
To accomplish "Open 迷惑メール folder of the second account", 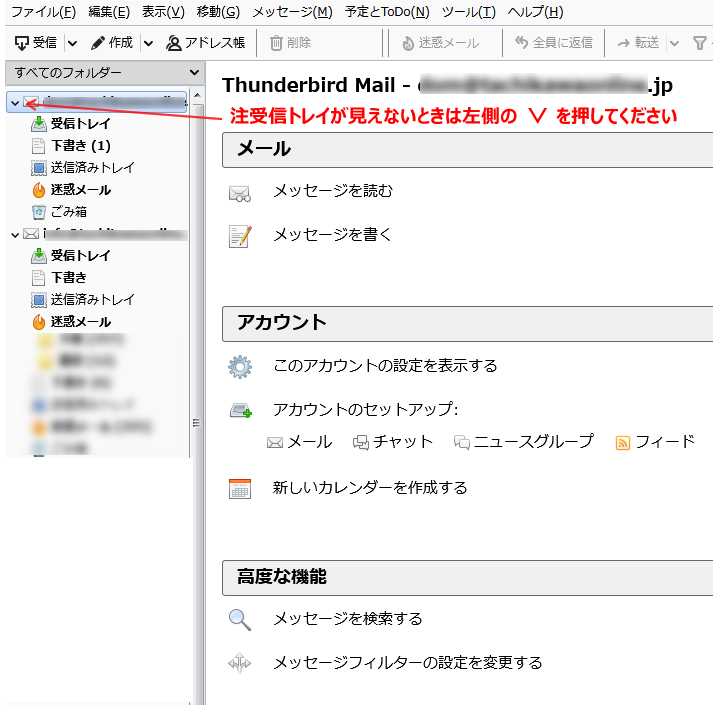I will (x=71, y=322).
